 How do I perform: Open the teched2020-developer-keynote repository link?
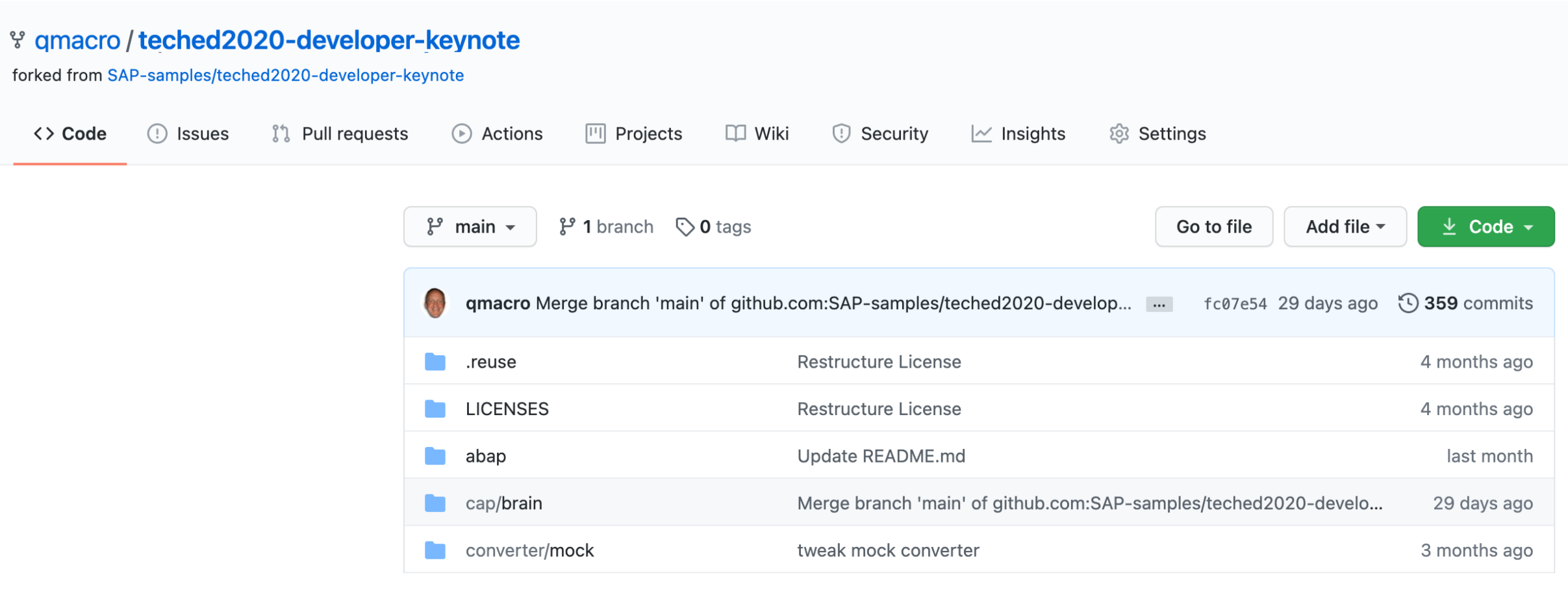pos(329,40)
